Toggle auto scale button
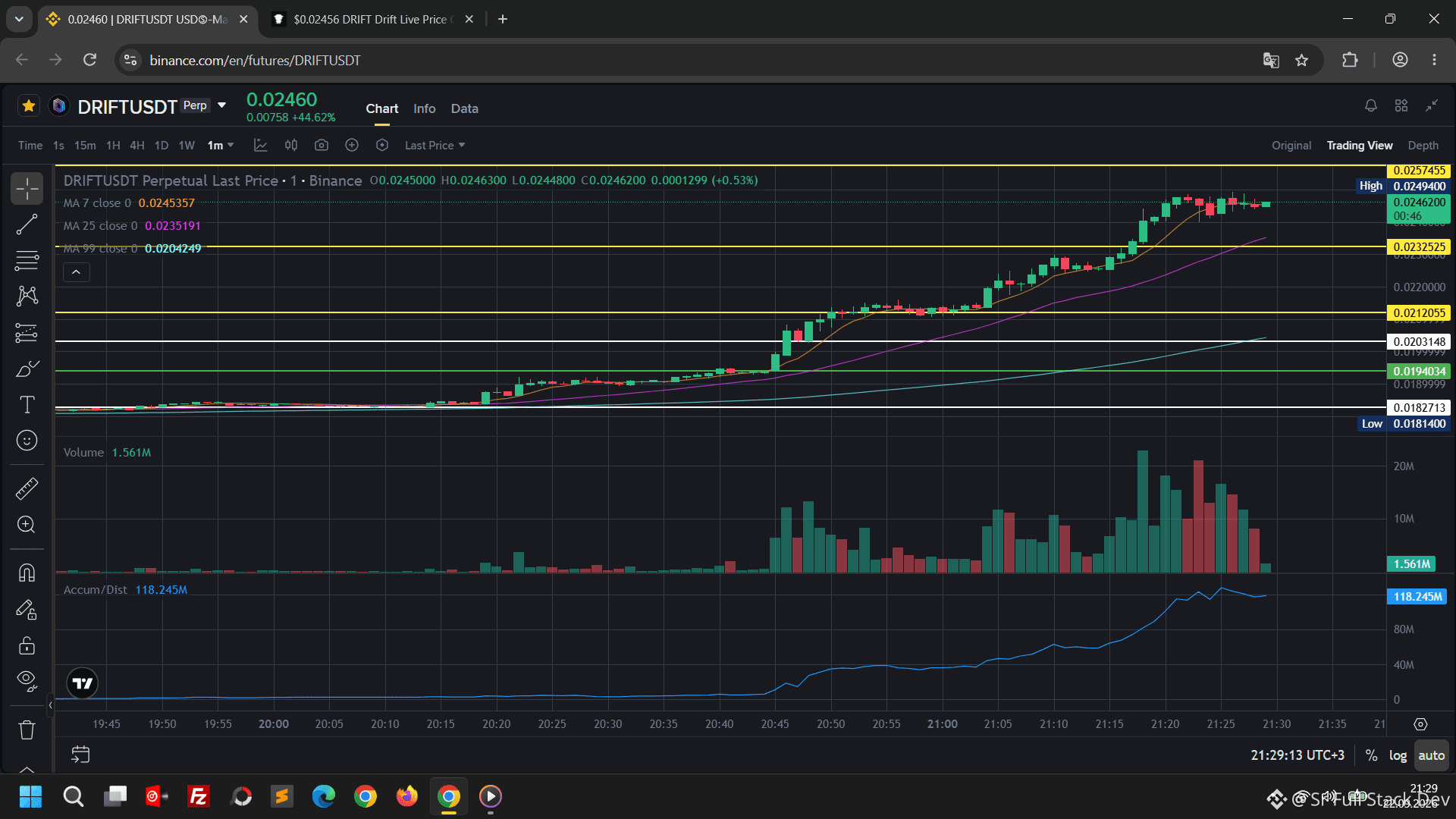Image resolution: width=1456 pixels, height=819 pixels. click(1431, 755)
